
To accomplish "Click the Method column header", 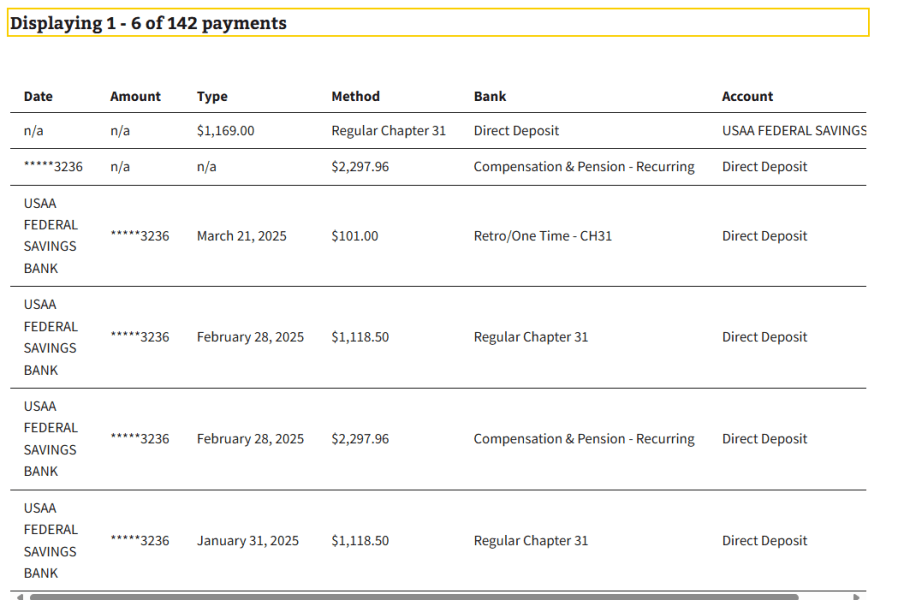I will (356, 96).
